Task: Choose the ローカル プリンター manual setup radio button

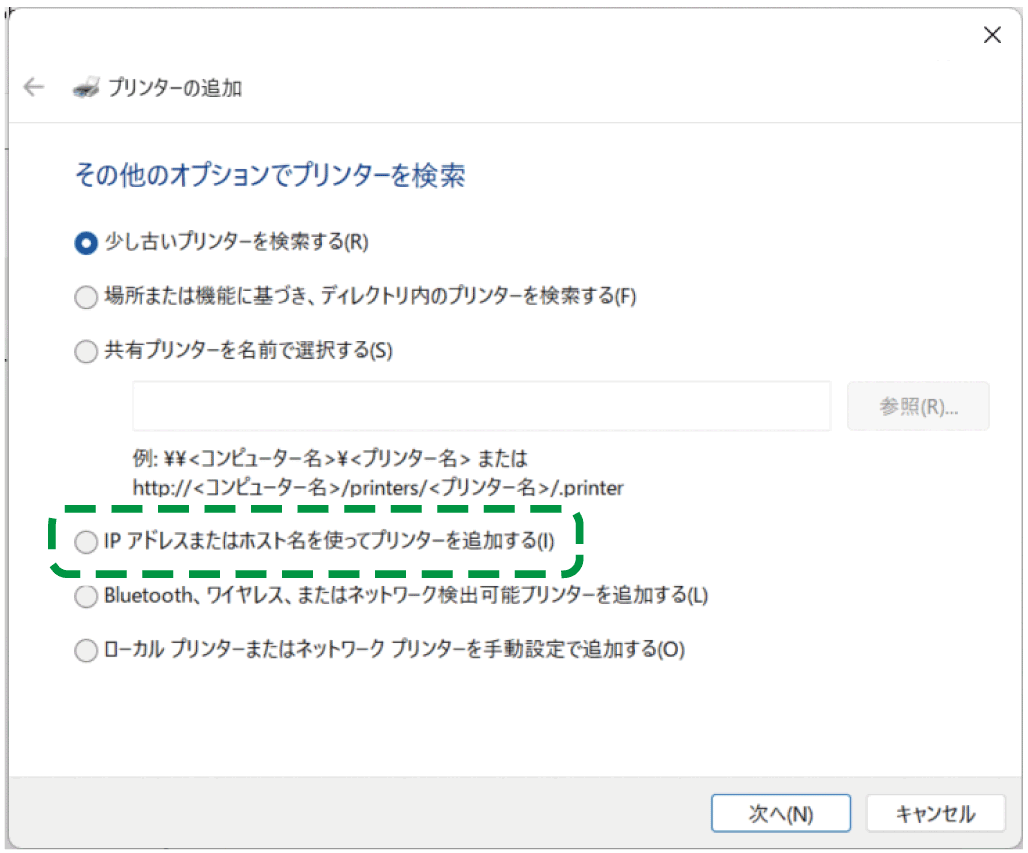Action: [87, 650]
